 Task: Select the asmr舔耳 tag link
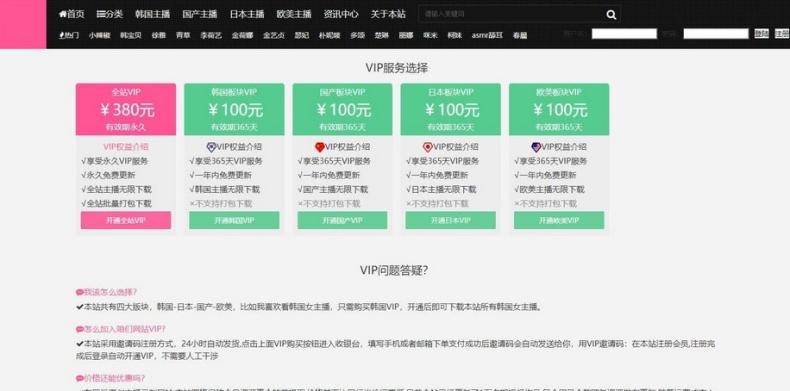[x=487, y=35]
